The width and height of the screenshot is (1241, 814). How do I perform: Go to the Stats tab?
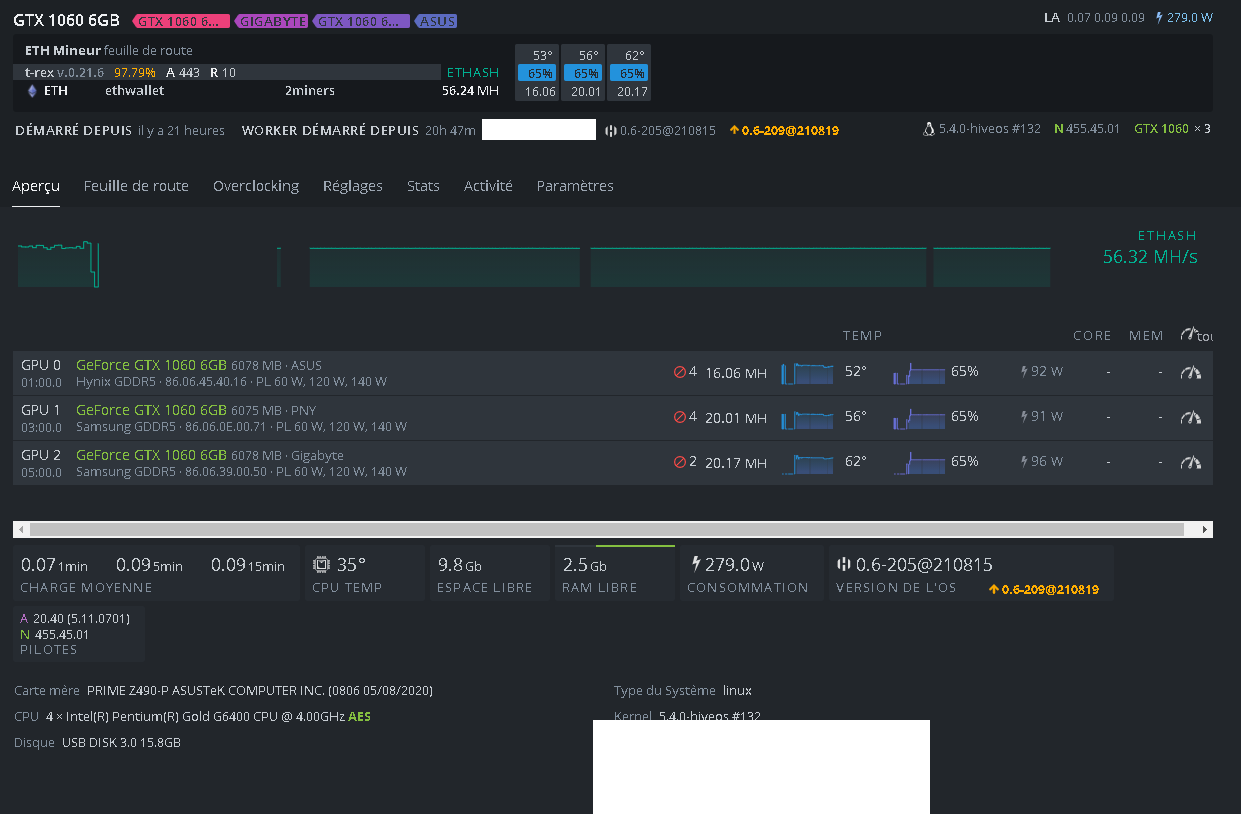(x=423, y=186)
